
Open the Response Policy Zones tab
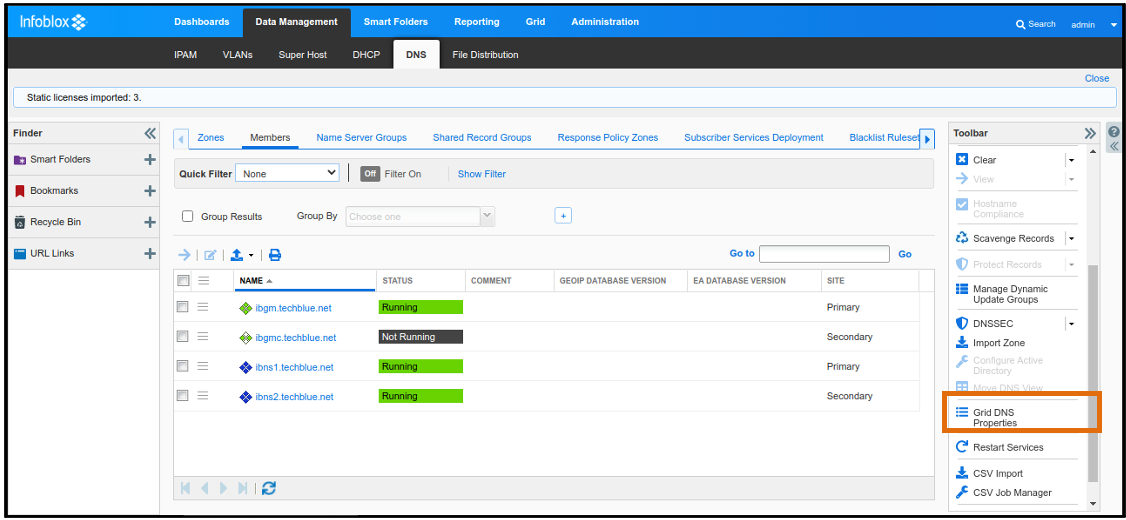(608, 137)
